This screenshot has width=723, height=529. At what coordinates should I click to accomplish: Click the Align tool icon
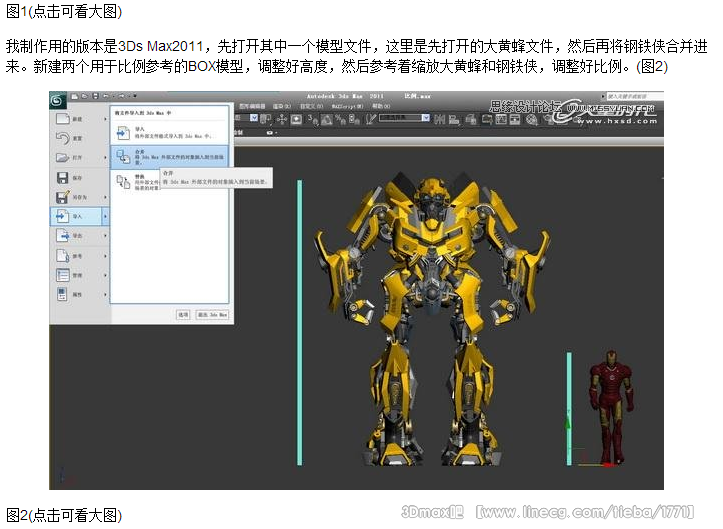[x=454, y=120]
